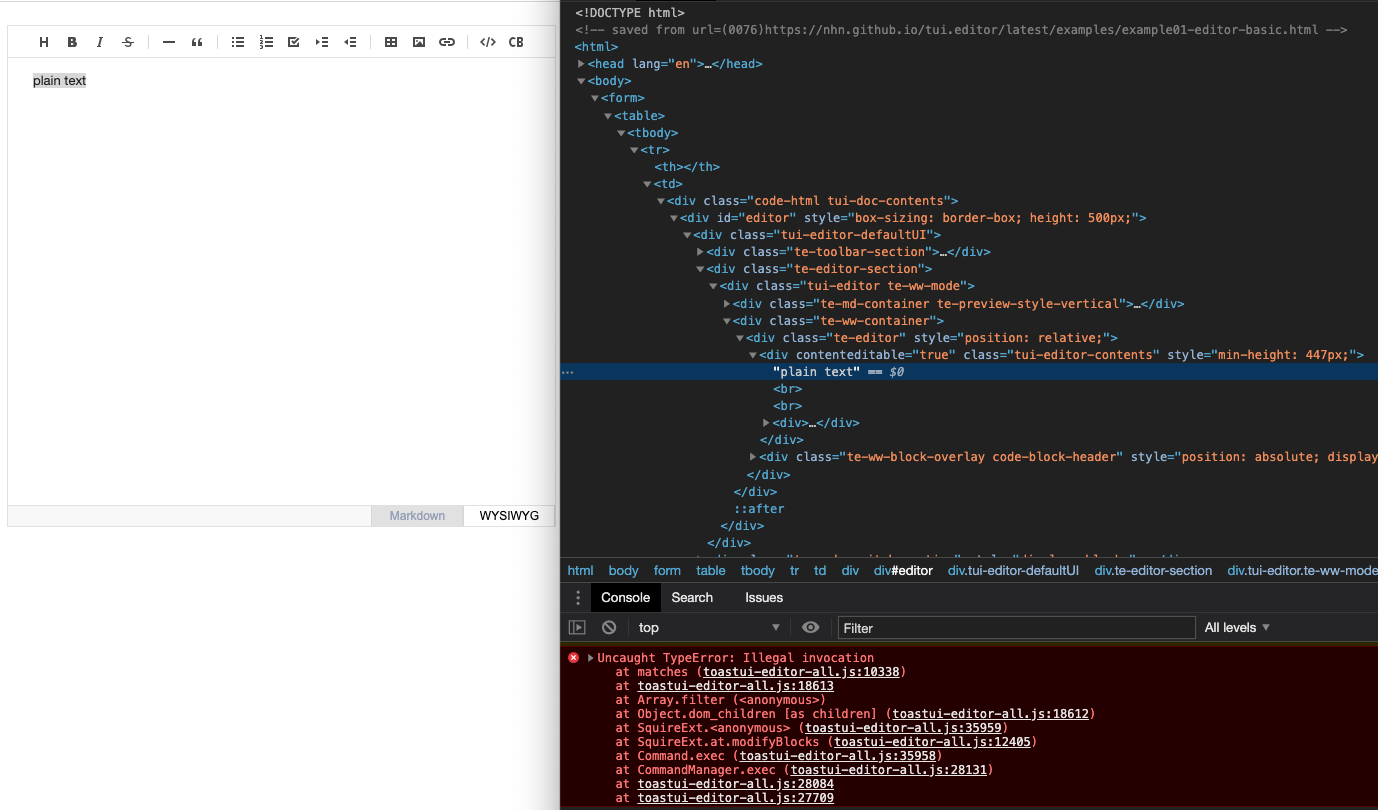Viewport: 1378px width, 810px height.
Task: Open the 'top' frame context dropdown
Action: point(710,627)
